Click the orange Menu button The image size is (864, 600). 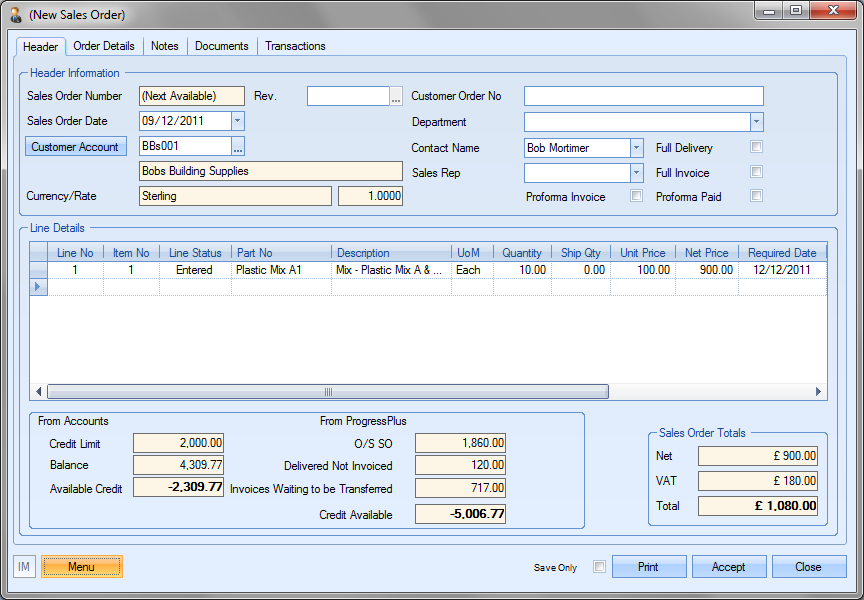(82, 567)
